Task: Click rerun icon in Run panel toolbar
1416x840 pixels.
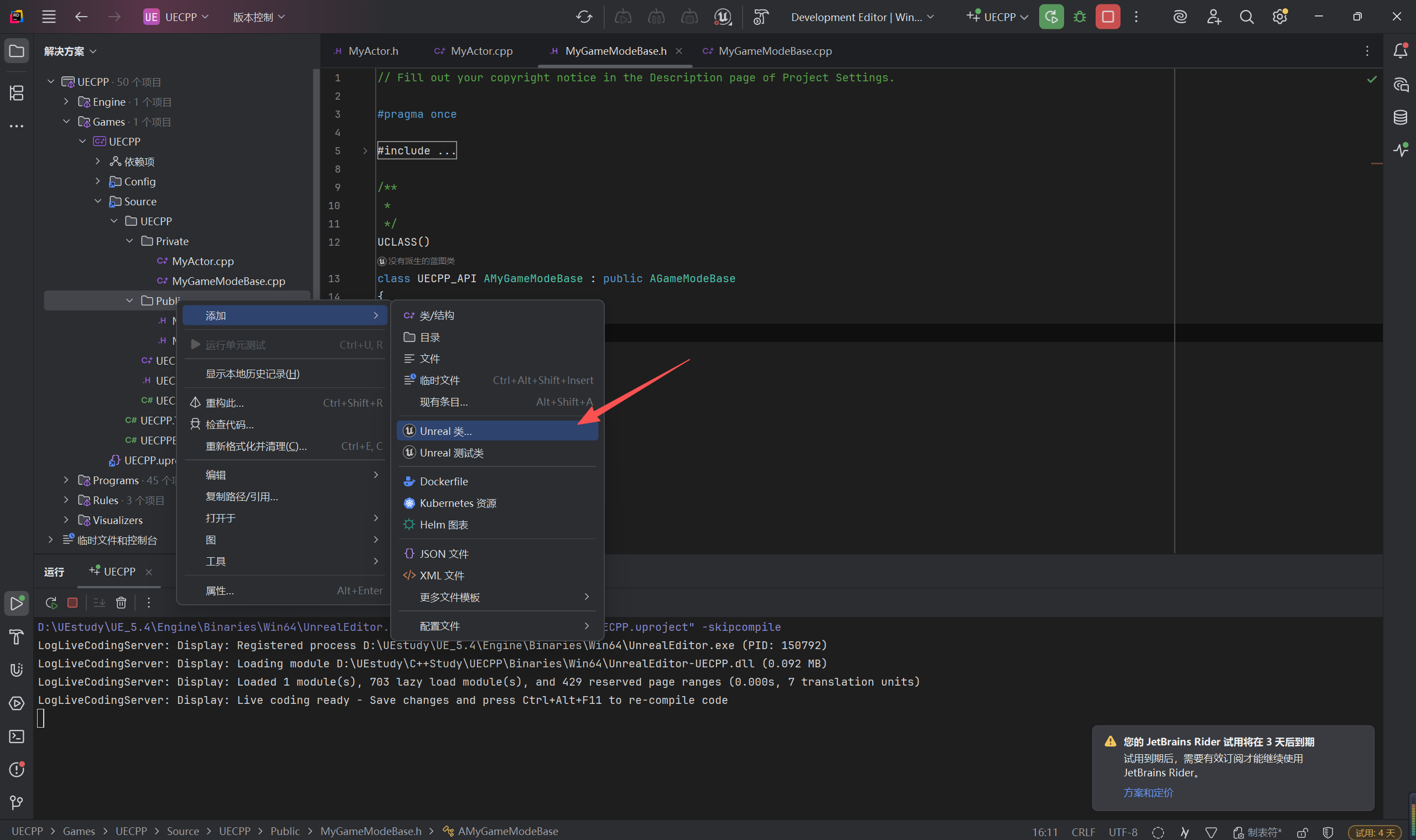Action: point(51,603)
